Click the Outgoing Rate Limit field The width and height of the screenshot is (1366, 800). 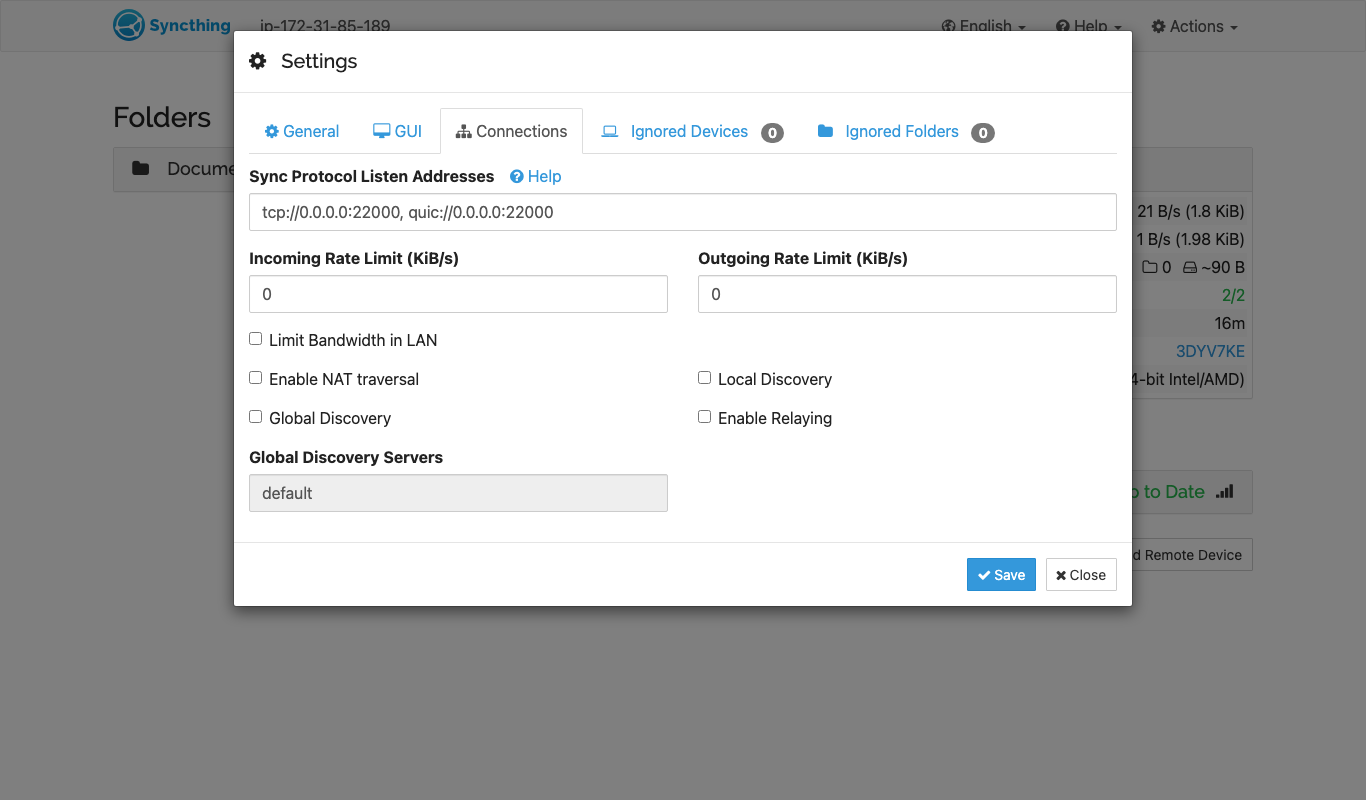(x=907, y=294)
